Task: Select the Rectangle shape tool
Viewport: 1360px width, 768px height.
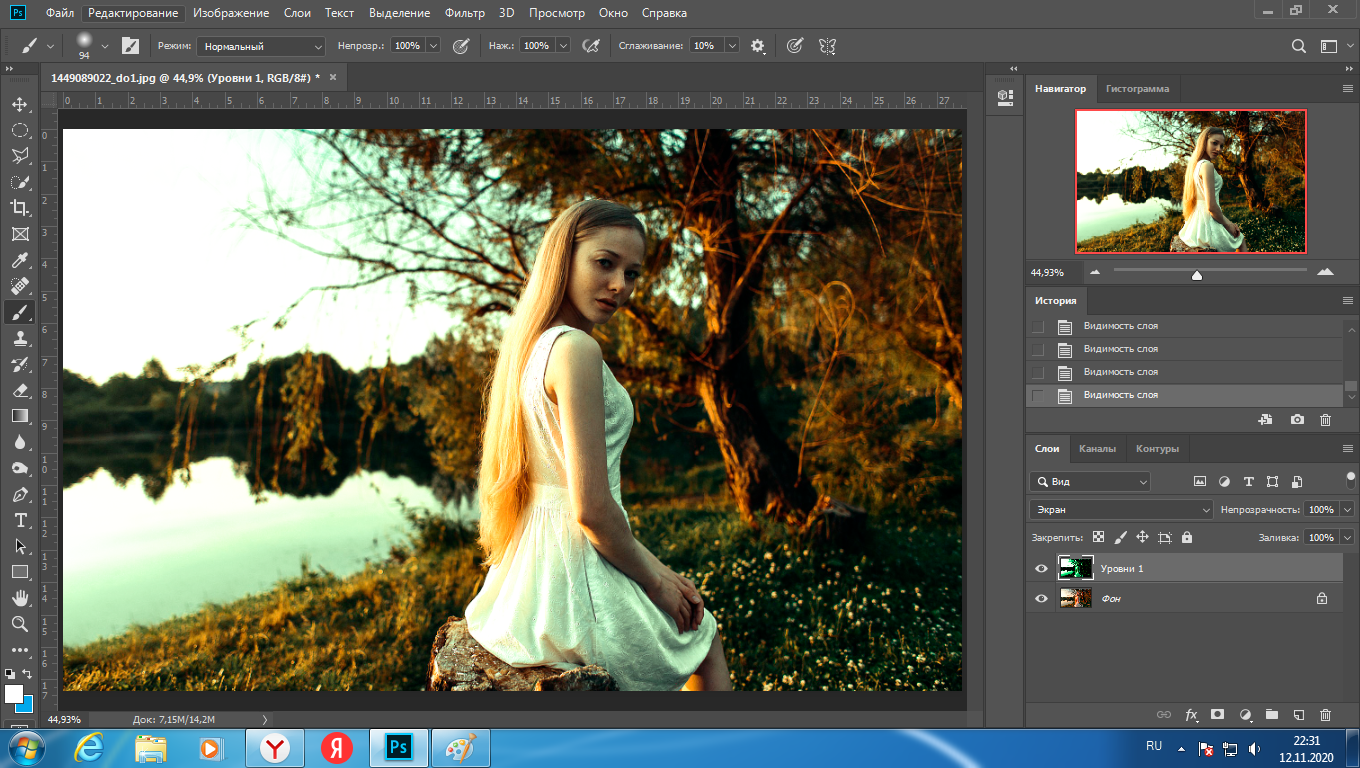Action: click(x=20, y=572)
